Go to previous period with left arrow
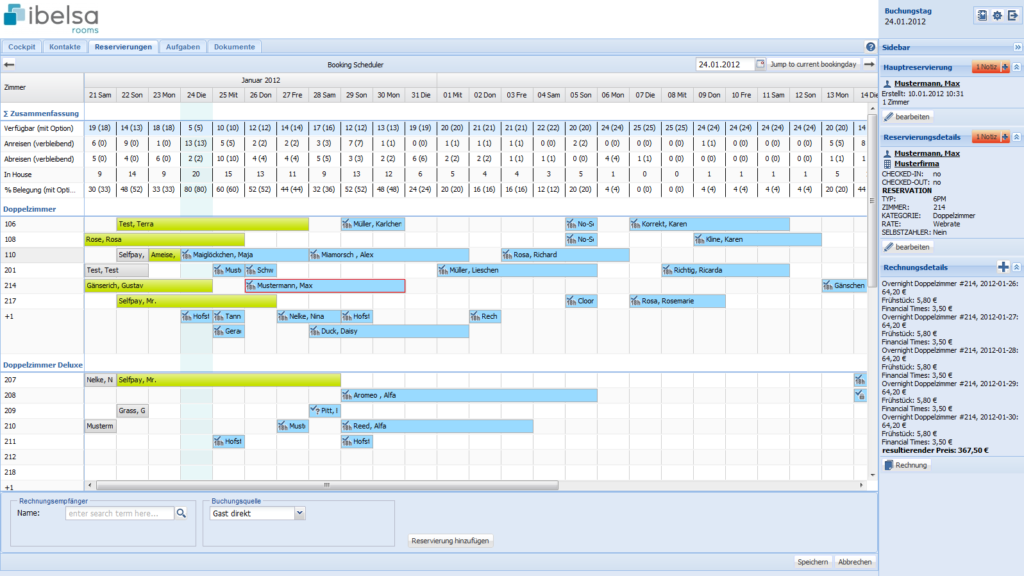This screenshot has height=576, width=1024. coord(10,64)
